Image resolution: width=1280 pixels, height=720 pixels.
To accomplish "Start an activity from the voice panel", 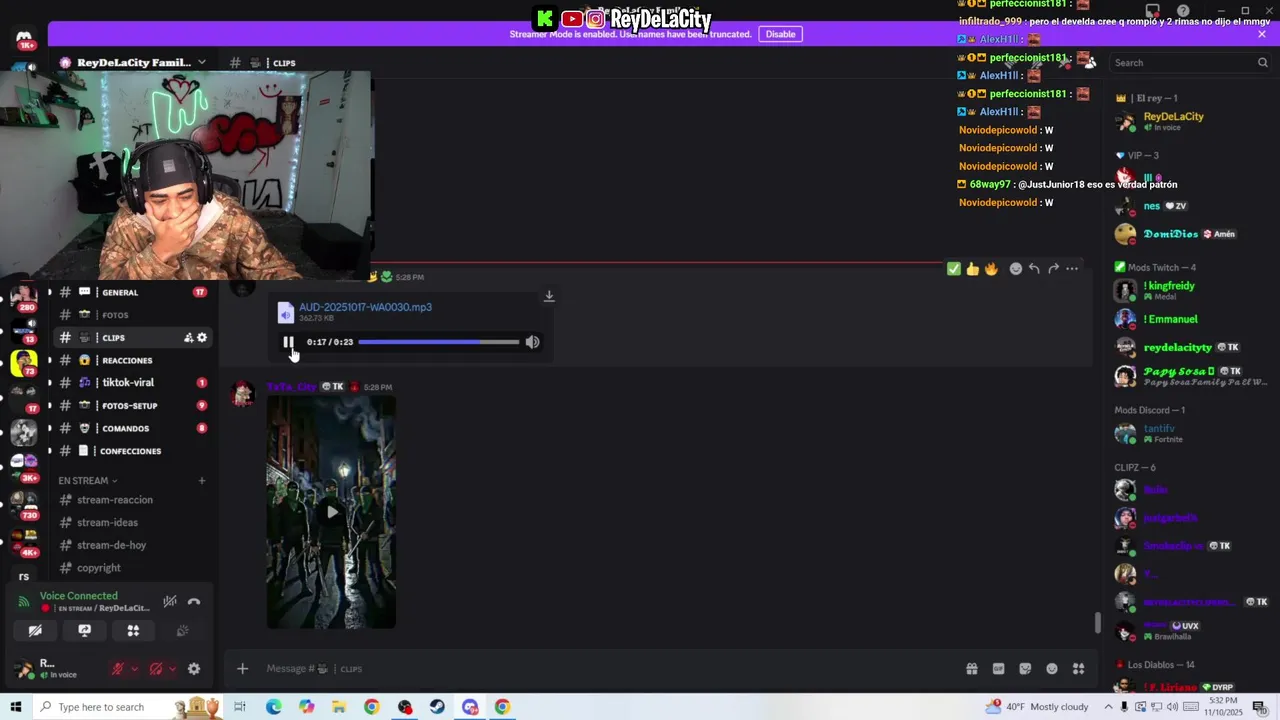I will click(133, 631).
